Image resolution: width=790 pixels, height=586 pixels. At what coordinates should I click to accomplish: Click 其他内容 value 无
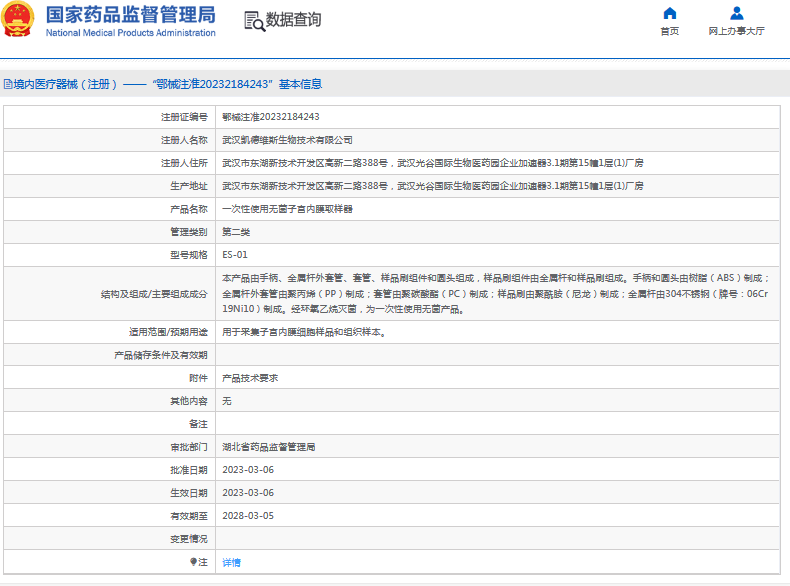pyautogui.click(x=227, y=401)
